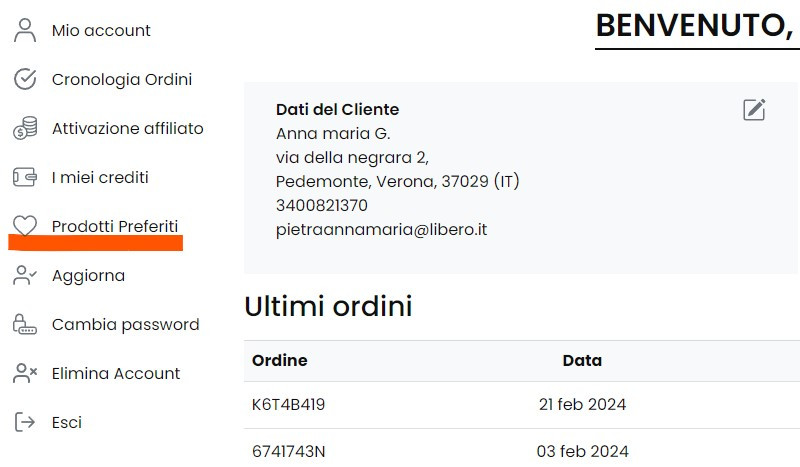800x467 pixels.
Task: Open order K6T4B419
Action: pos(288,404)
